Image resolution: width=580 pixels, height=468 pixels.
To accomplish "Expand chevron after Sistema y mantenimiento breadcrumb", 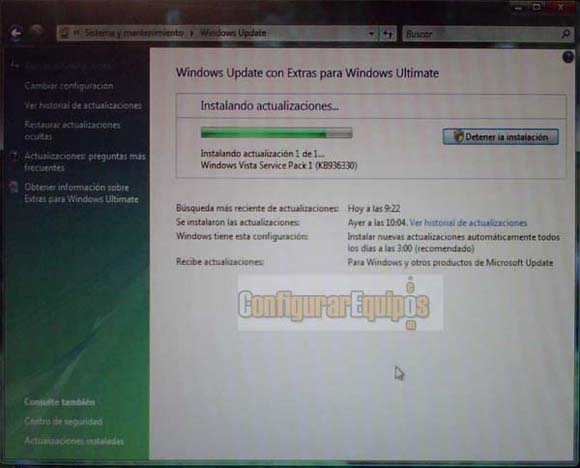I will (x=192, y=33).
